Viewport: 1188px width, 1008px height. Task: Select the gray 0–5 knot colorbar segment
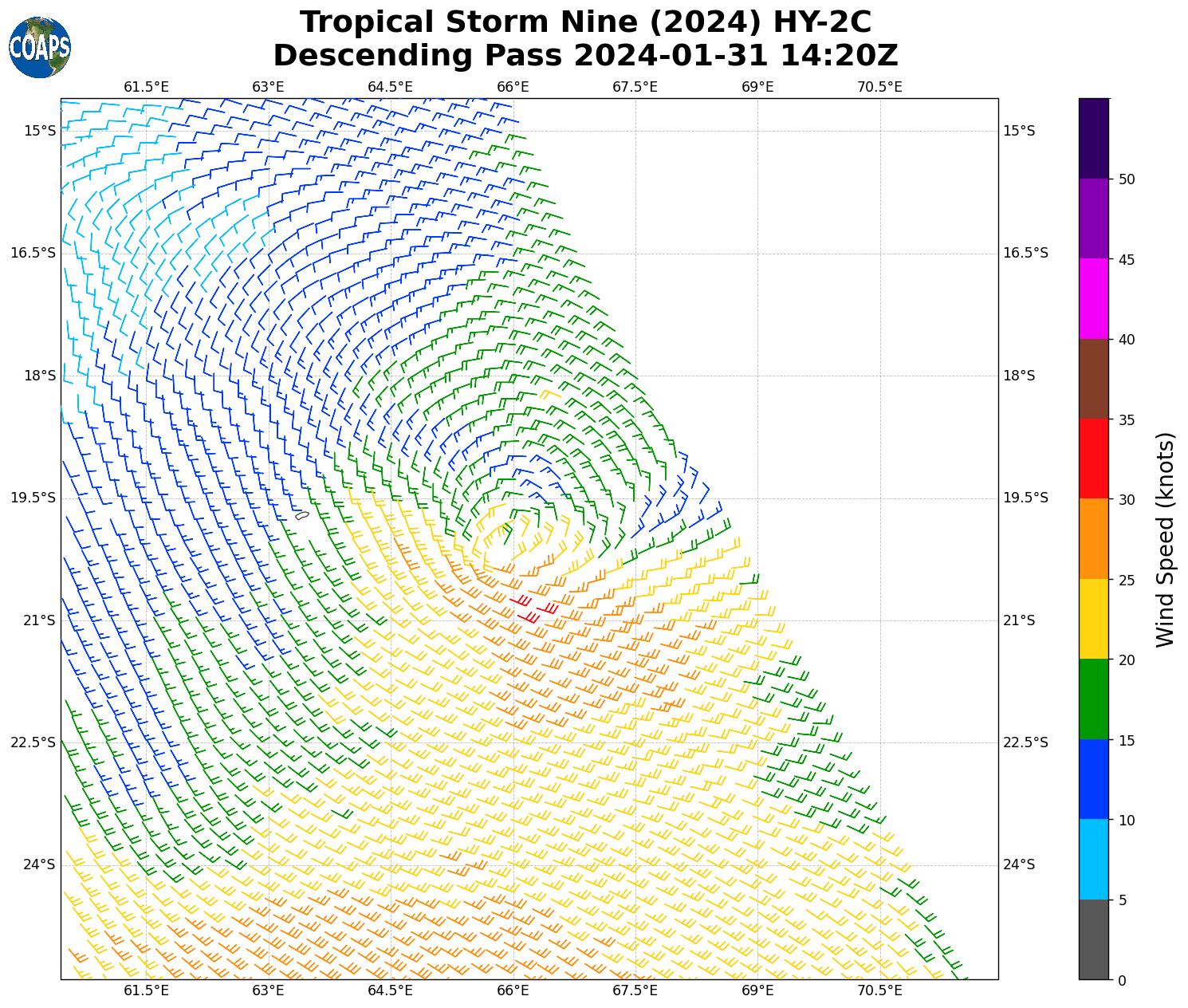[x=1093, y=939]
